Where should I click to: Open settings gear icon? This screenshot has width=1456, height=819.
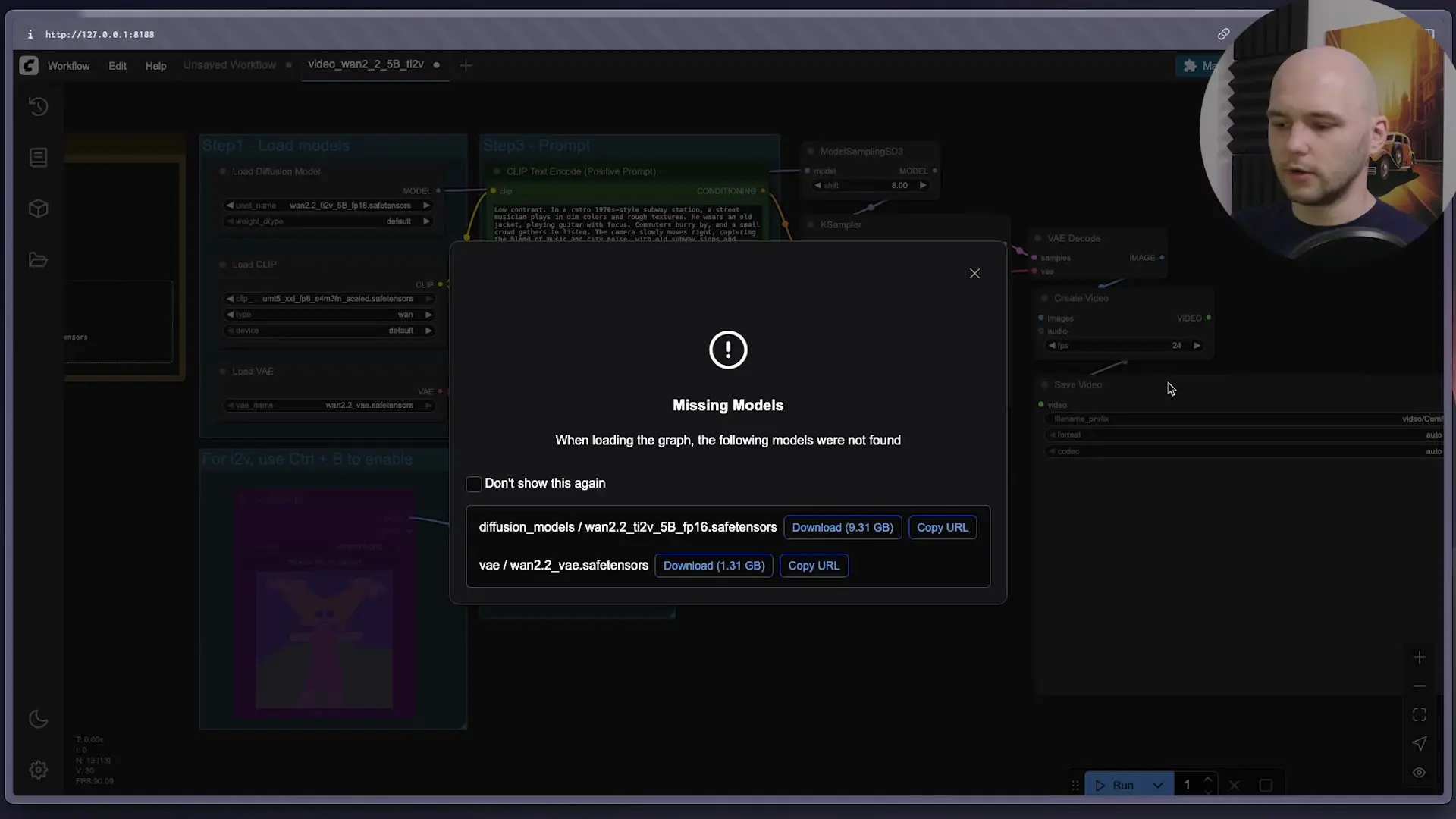(38, 770)
